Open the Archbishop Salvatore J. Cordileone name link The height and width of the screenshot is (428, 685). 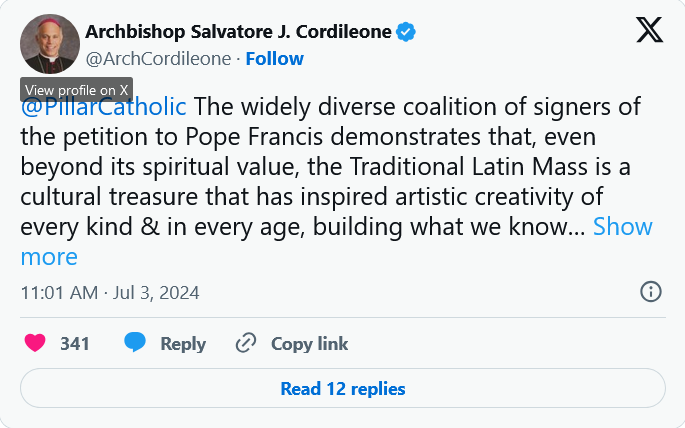(x=236, y=32)
